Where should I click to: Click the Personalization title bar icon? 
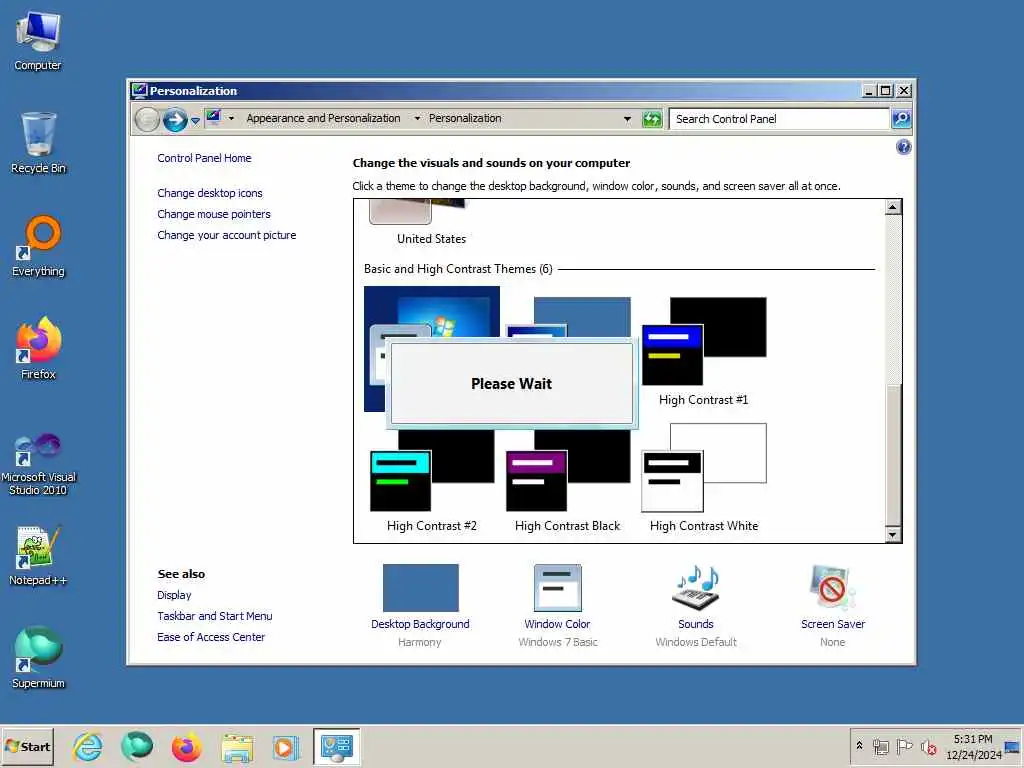click(x=138, y=90)
